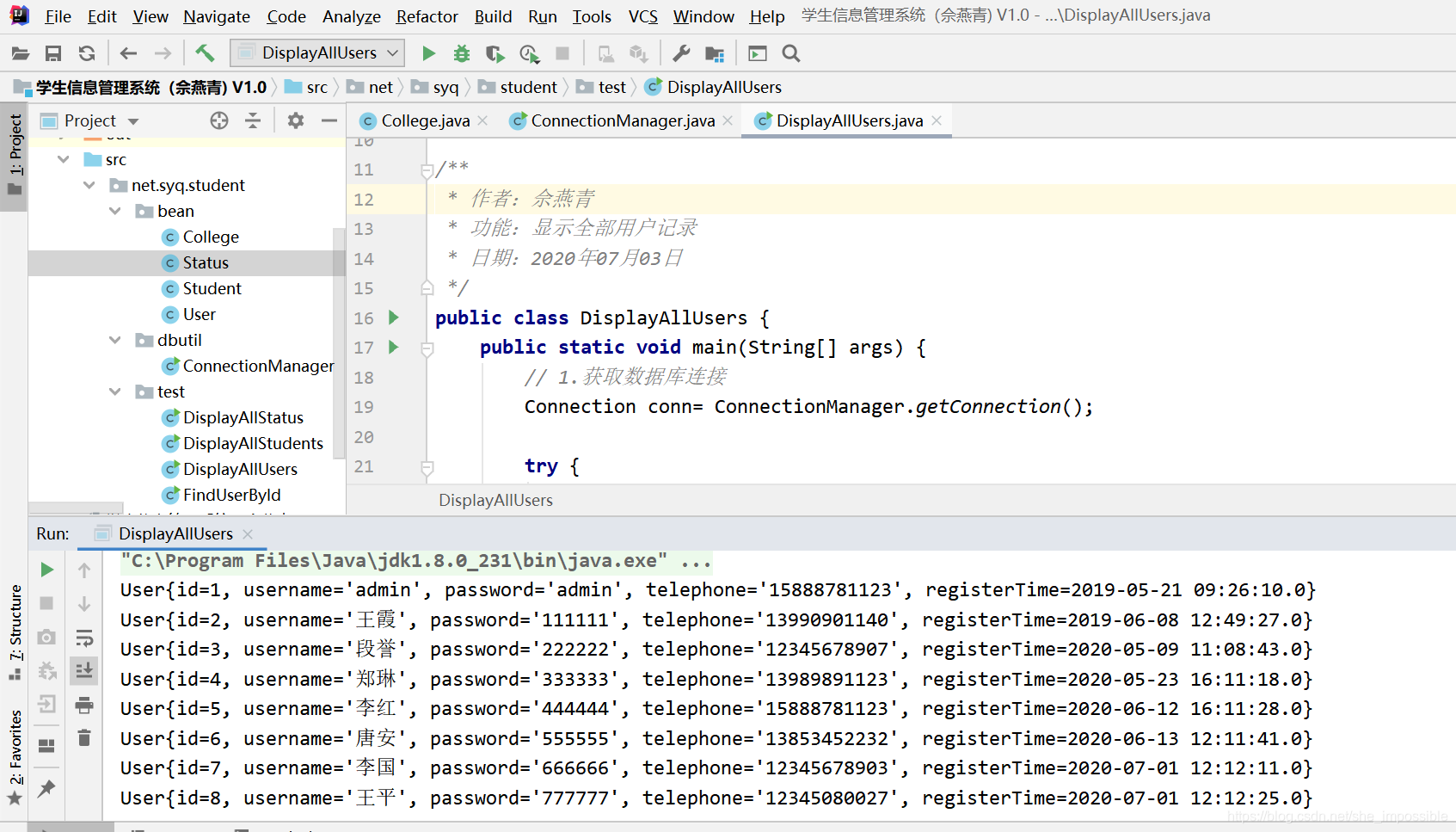Select FindUserById in the project tree

pos(231,495)
